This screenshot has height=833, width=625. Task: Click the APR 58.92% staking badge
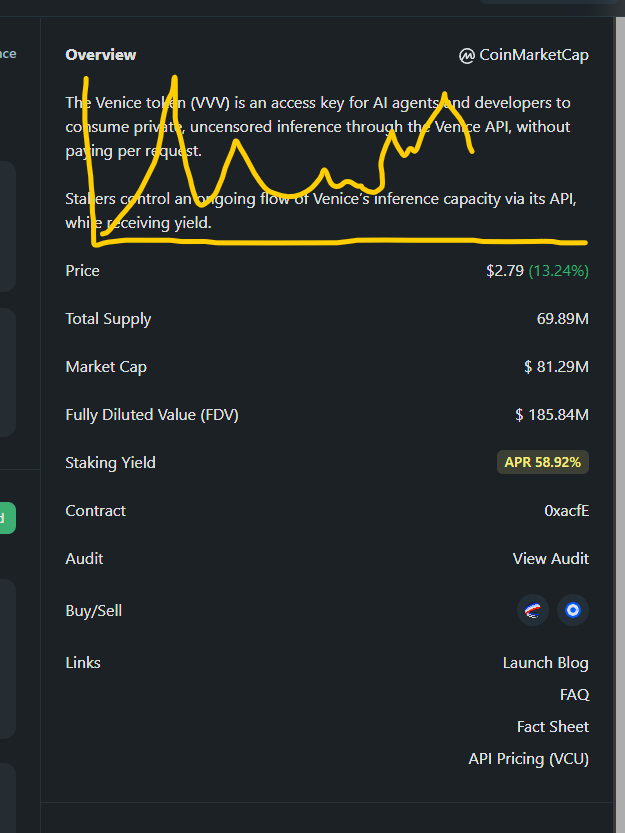click(543, 462)
